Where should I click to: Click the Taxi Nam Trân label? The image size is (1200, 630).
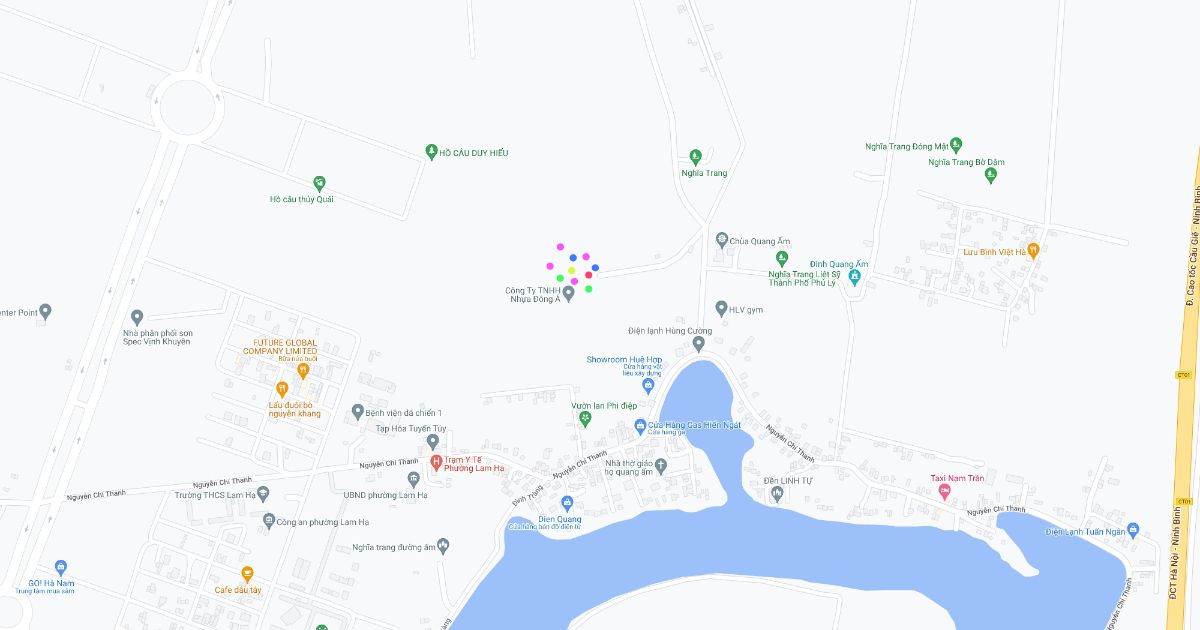click(x=957, y=478)
